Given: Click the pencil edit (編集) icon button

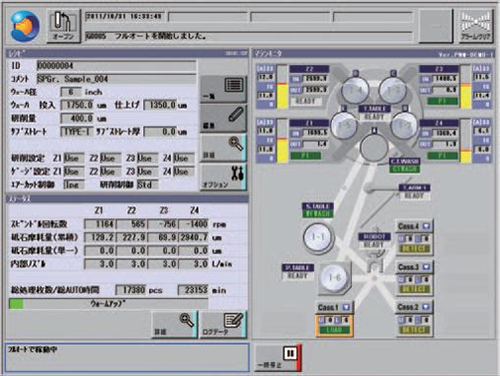Looking at the screenshot, I should tap(223, 118).
